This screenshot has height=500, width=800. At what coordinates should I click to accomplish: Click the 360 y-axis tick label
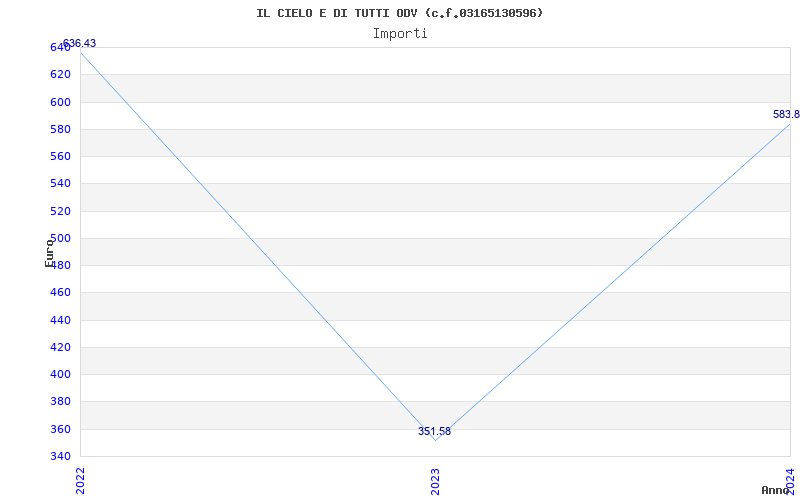[60, 429]
